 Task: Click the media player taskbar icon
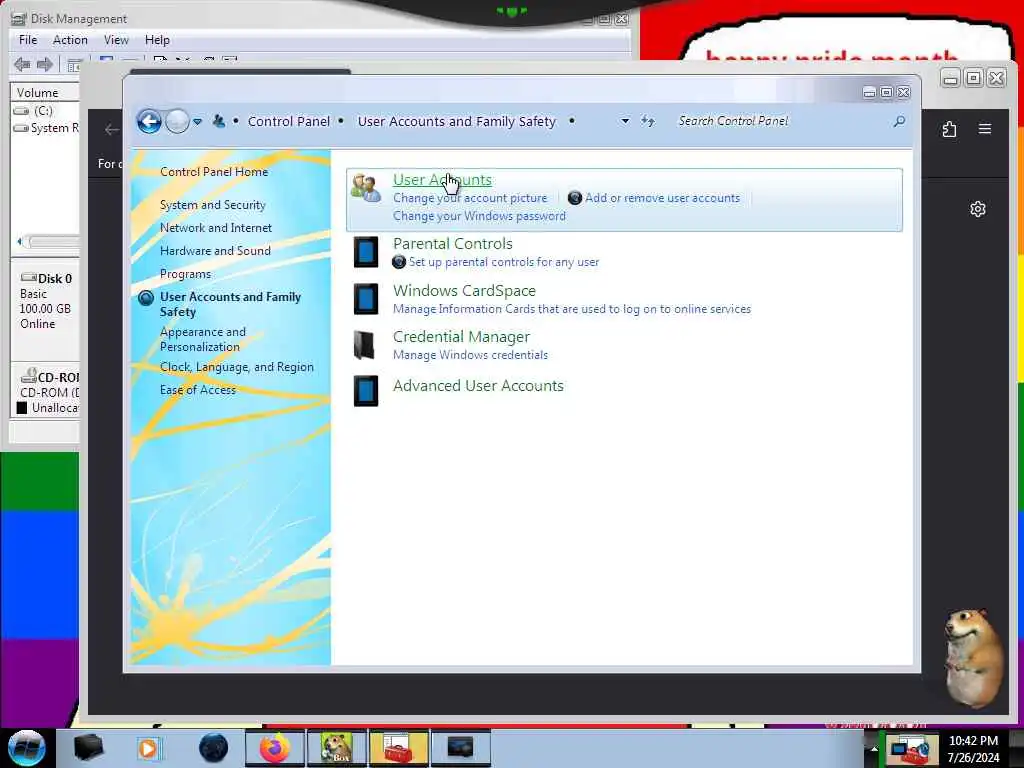(x=148, y=748)
